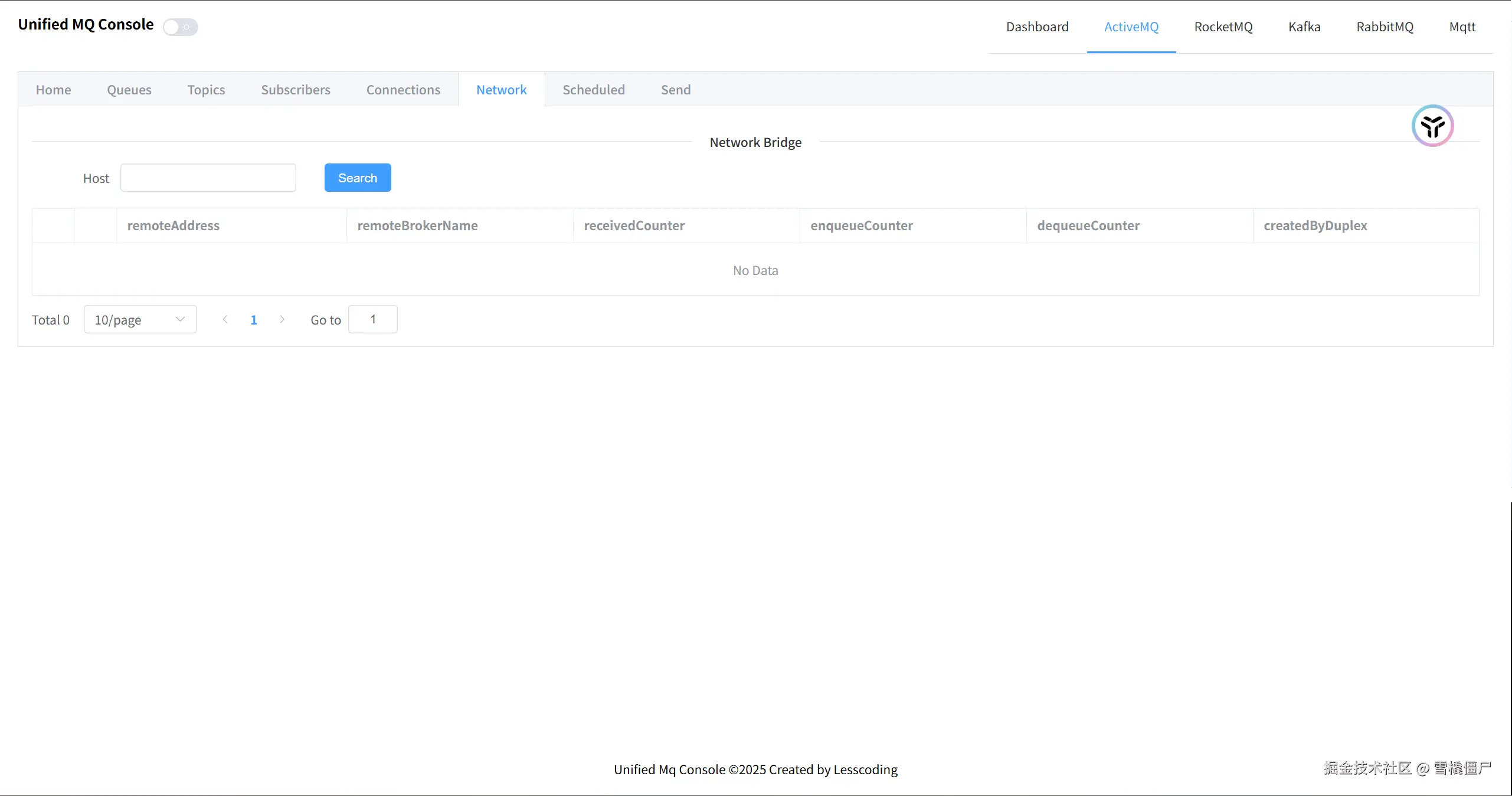Click the Go to page input
This screenshot has height=796, width=1512.
coord(372,319)
